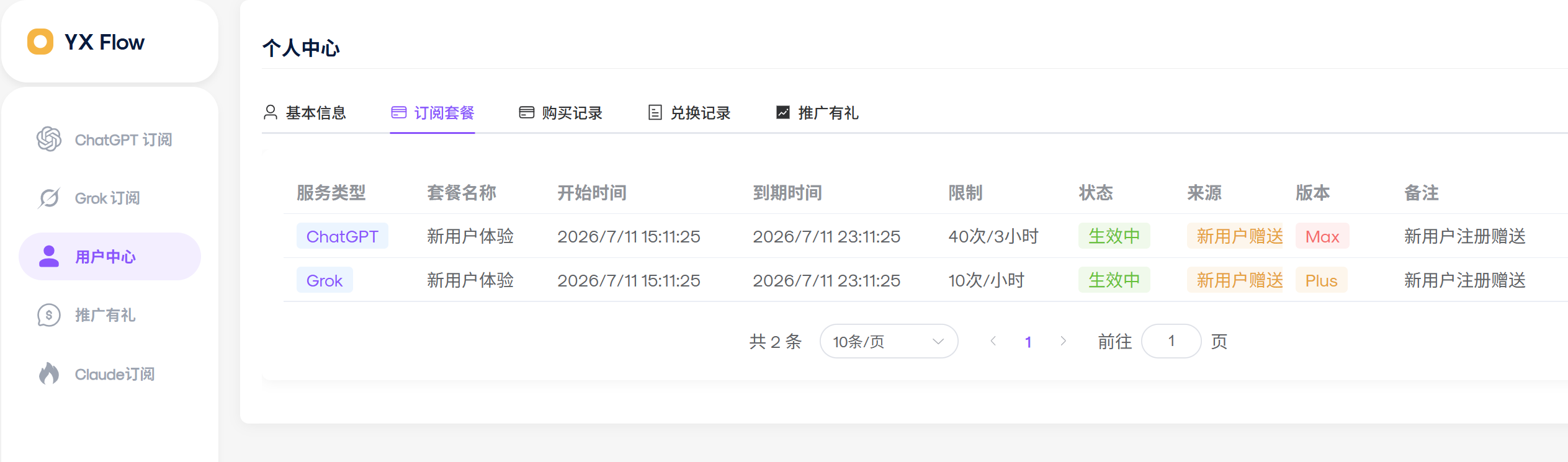Click 新用户体验 plan name in Grok row

(470, 280)
